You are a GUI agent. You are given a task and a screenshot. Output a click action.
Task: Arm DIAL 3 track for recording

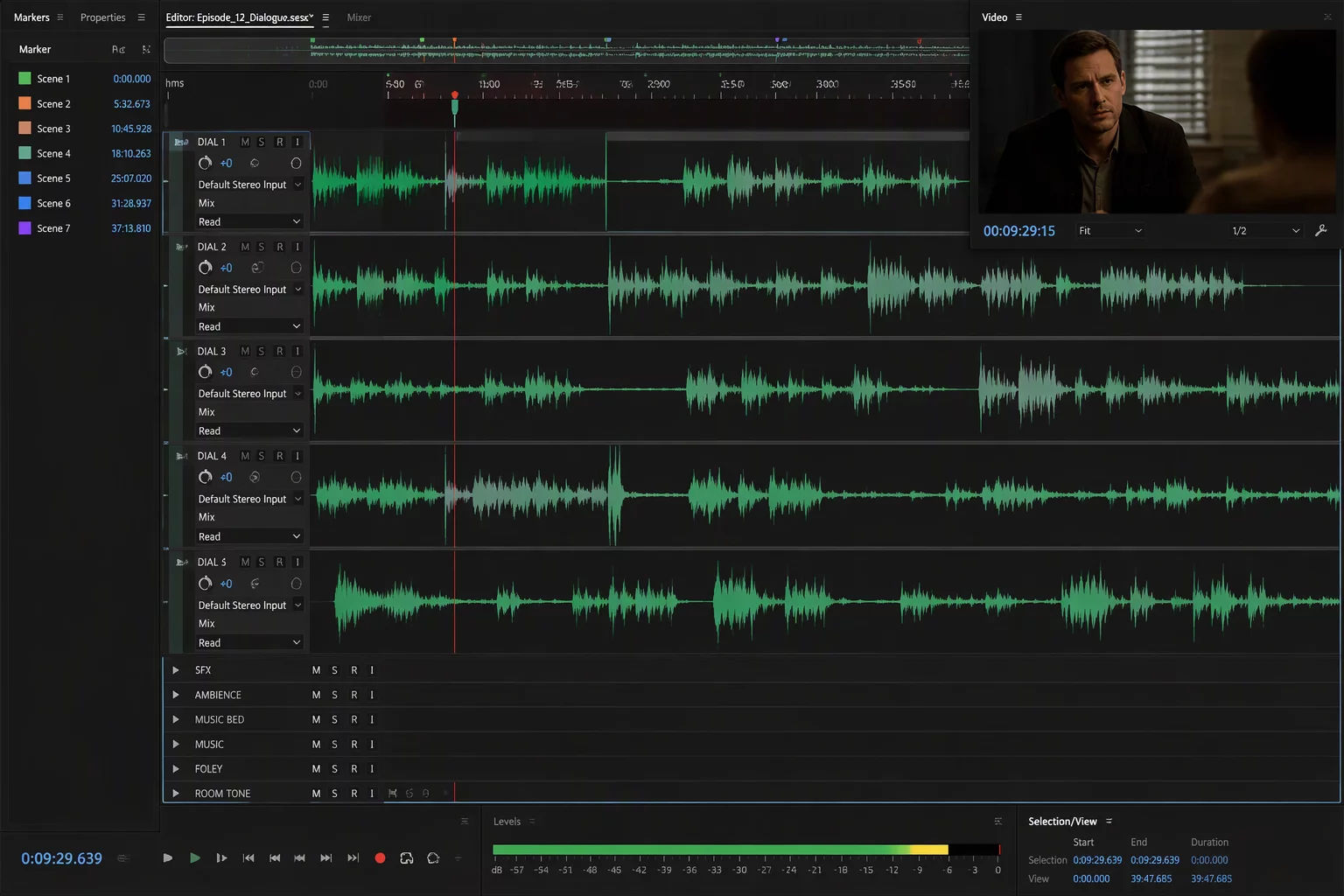[280, 351]
